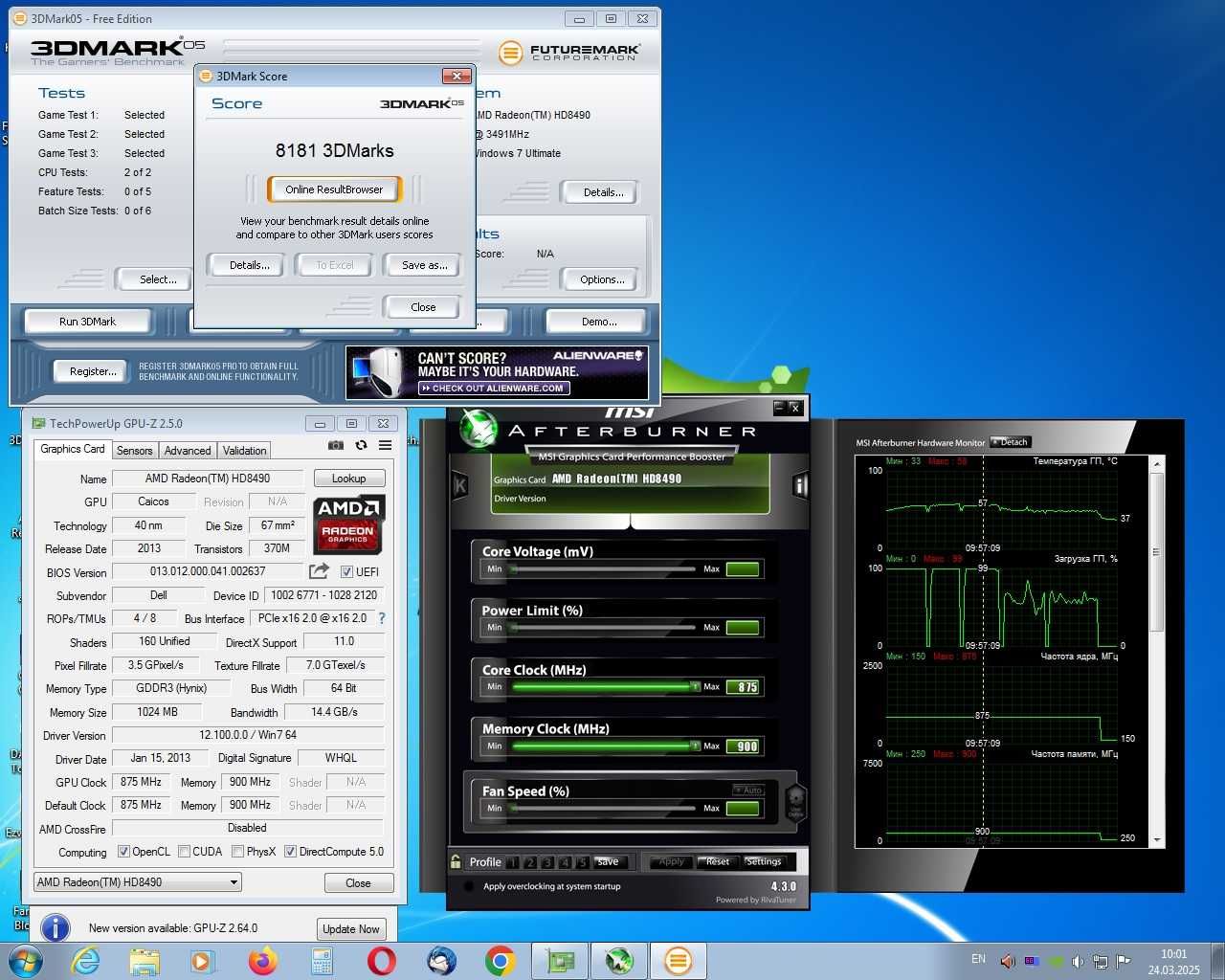Toggle fan speed Auto button
Image resolution: width=1225 pixels, height=980 pixels.
748,790
